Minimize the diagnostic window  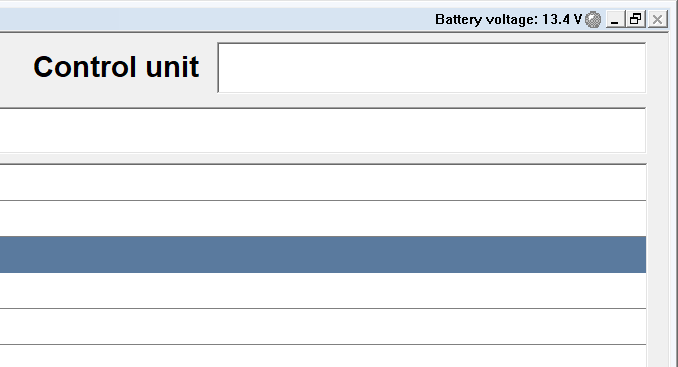[x=614, y=19]
